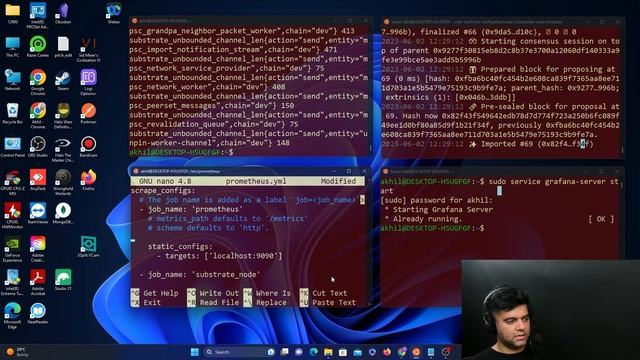The height and width of the screenshot is (360, 640).
Task: Click the nano editor window title bar
Action: [x=250, y=171]
